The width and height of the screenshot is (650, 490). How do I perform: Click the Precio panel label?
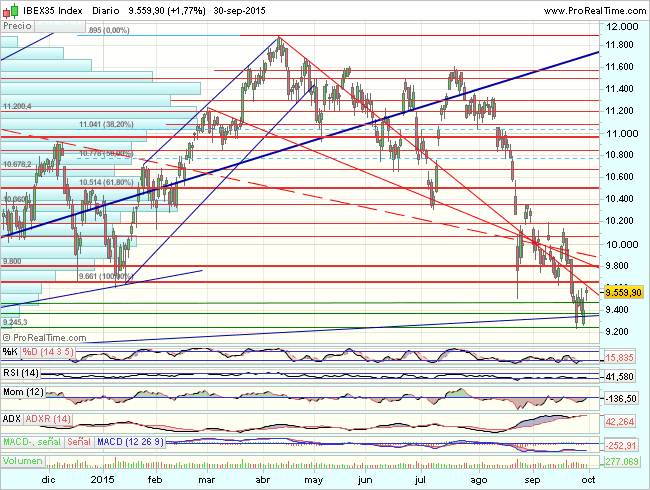[17, 26]
